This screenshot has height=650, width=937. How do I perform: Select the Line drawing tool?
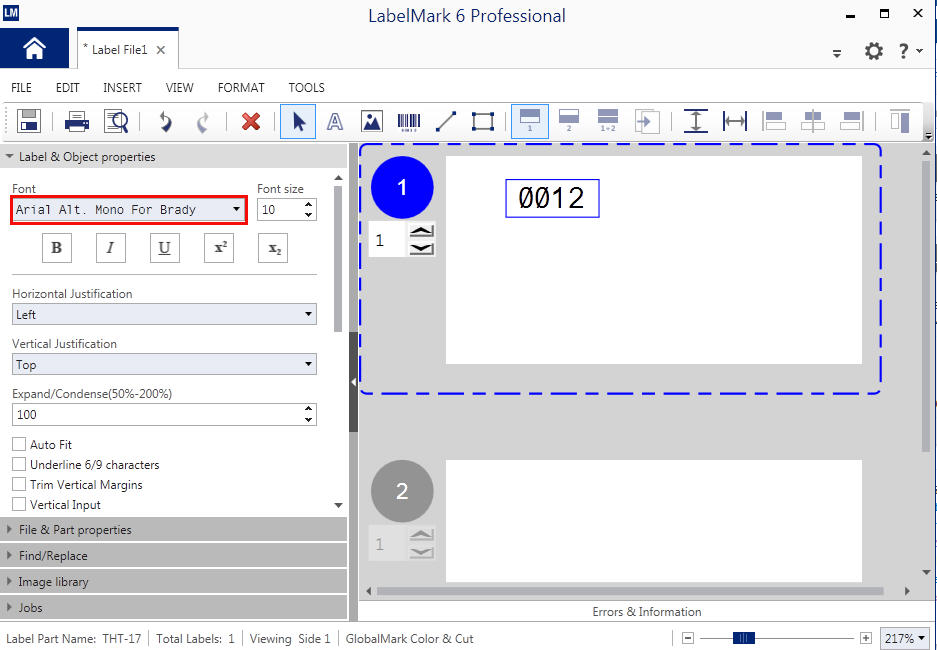pos(446,121)
